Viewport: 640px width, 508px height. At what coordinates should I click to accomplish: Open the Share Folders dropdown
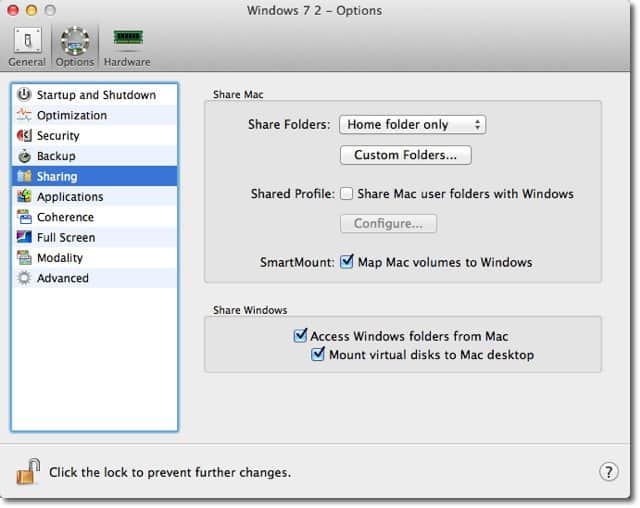[412, 124]
